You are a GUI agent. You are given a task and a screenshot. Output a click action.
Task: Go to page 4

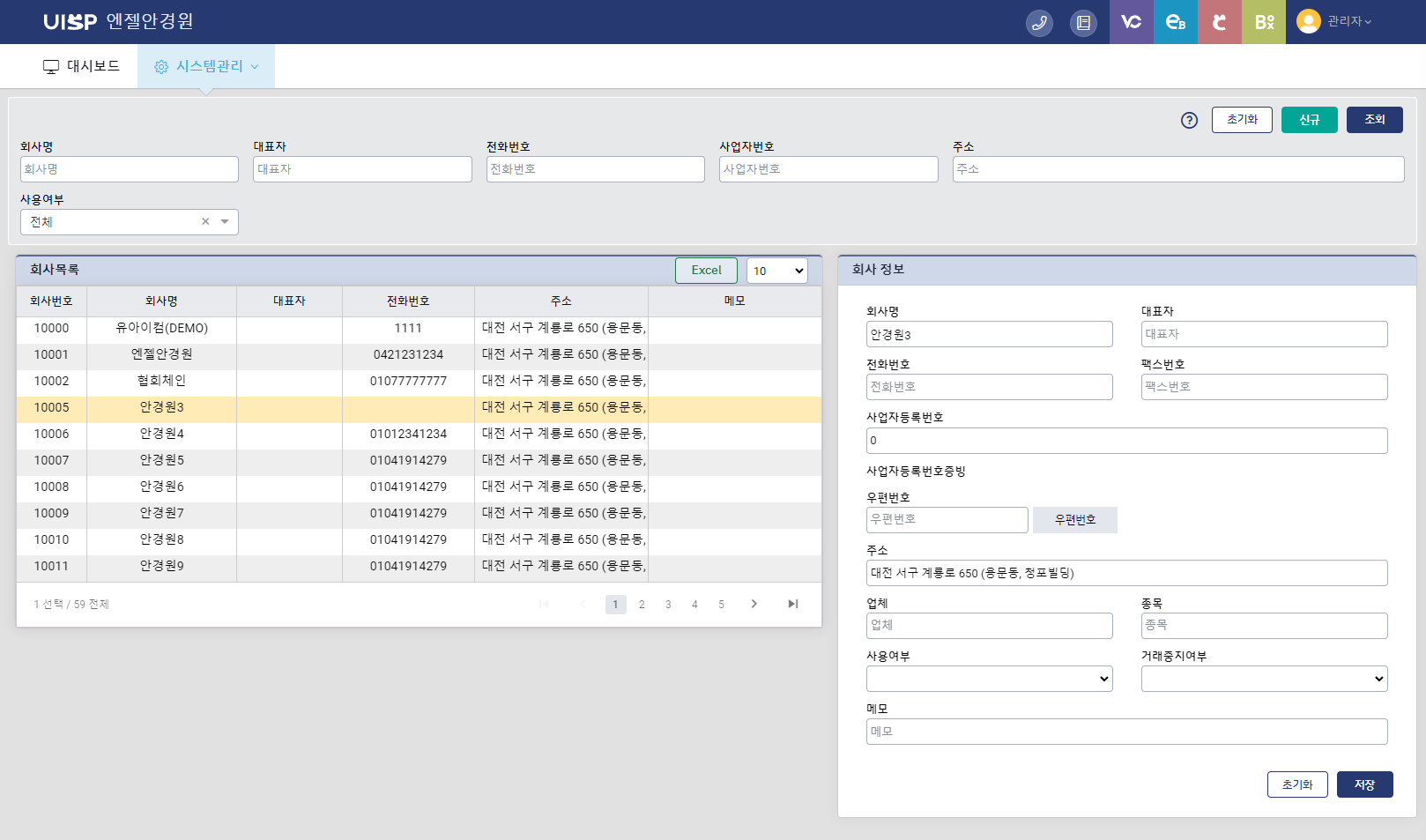coord(694,605)
